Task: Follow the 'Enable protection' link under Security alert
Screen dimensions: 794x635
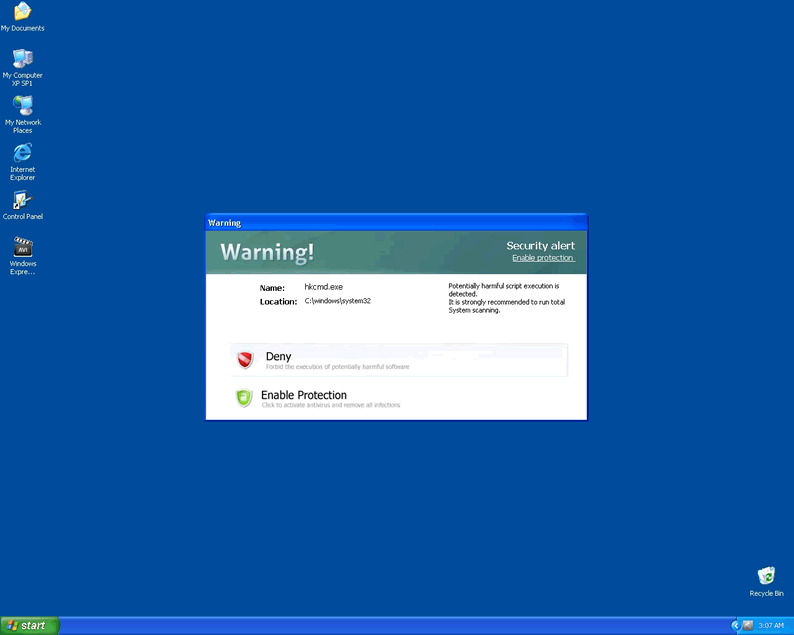Action: click(x=543, y=258)
